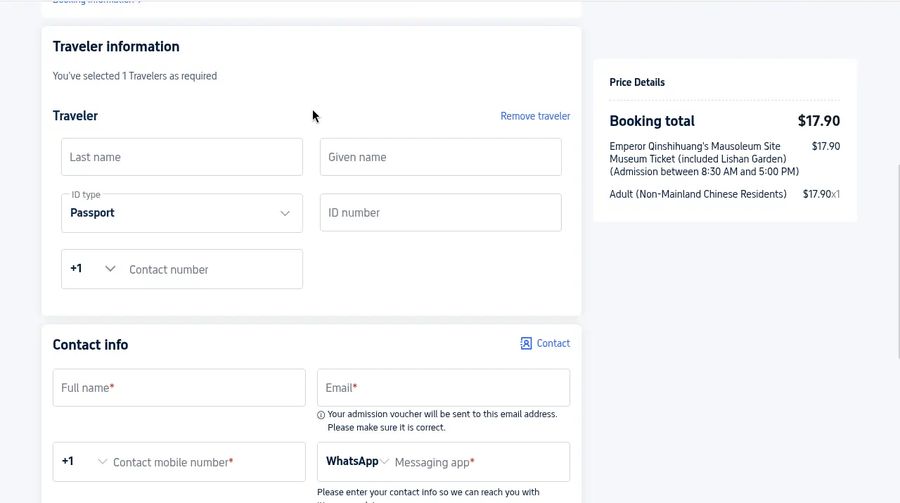Open the traveler country code +1 dropdown
900x503 pixels.
click(x=93, y=269)
